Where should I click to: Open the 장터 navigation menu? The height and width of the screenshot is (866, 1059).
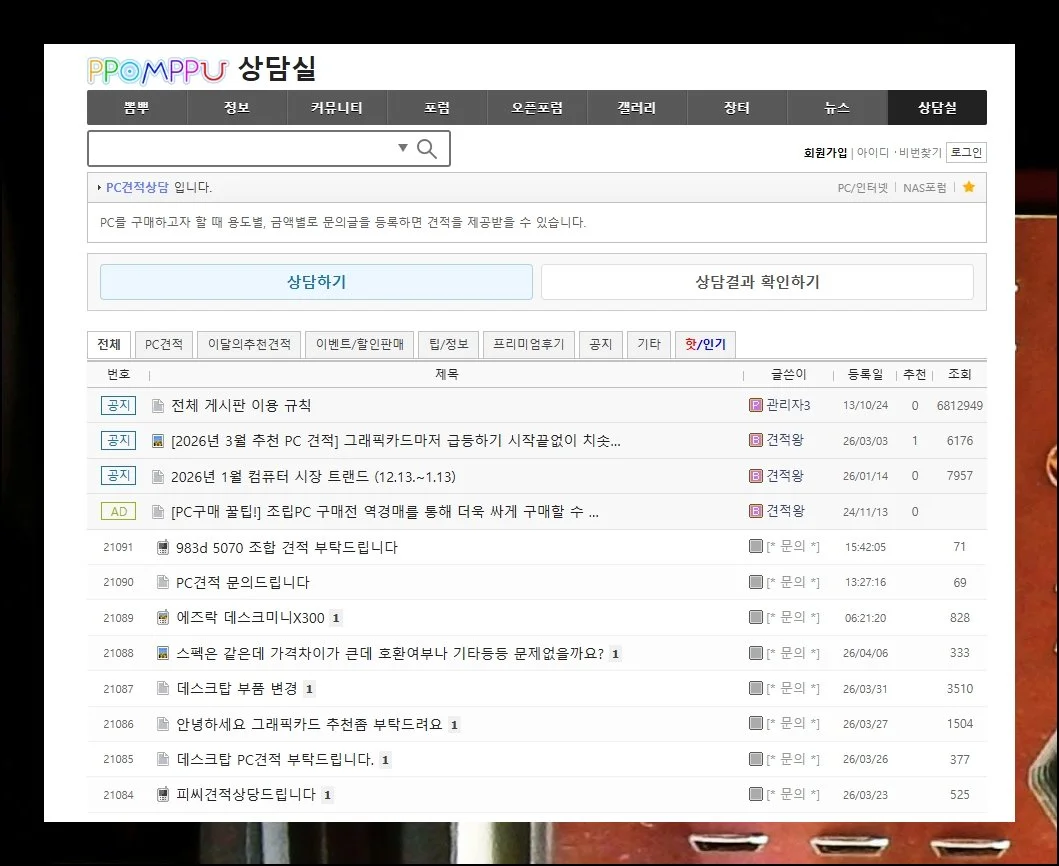737,107
